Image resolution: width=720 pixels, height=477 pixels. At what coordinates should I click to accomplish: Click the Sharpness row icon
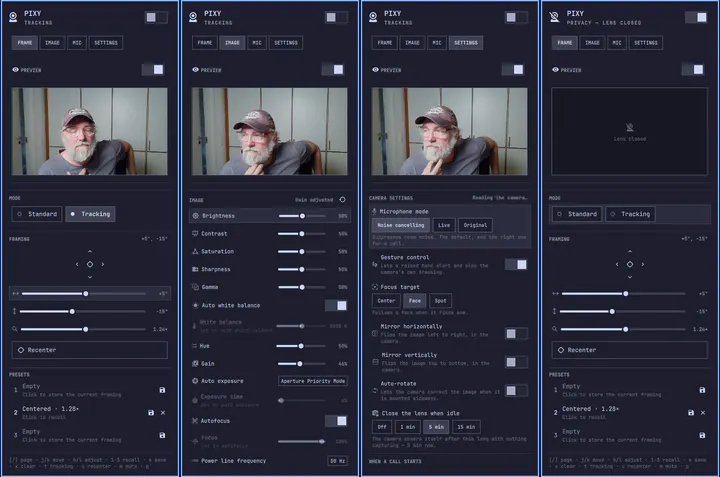pyautogui.click(x=195, y=269)
